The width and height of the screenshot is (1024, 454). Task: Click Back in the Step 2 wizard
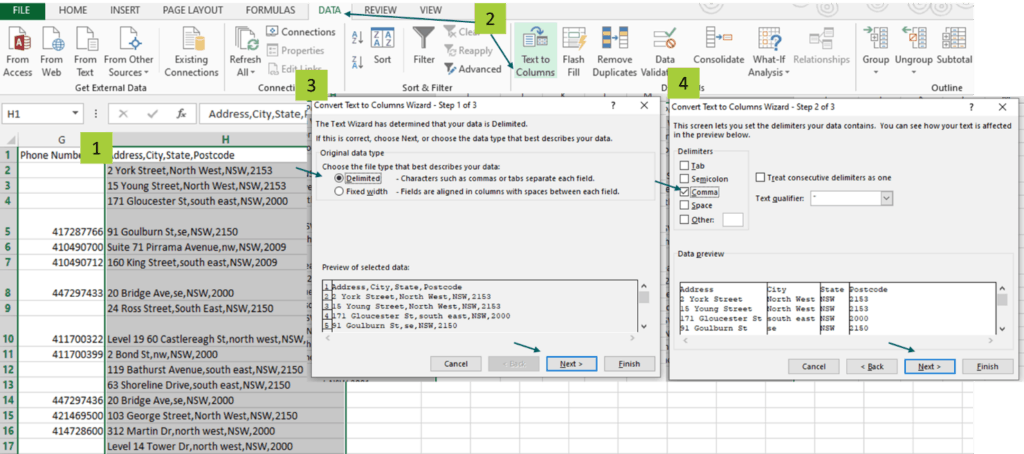tap(872, 366)
